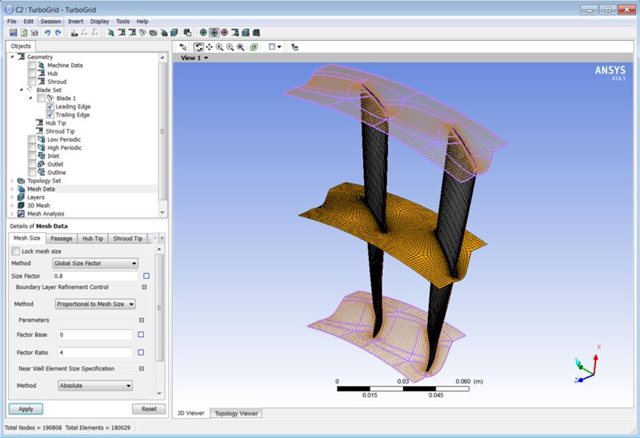
Task: Click the last dark mesh toolbar icon
Action: (256, 33)
